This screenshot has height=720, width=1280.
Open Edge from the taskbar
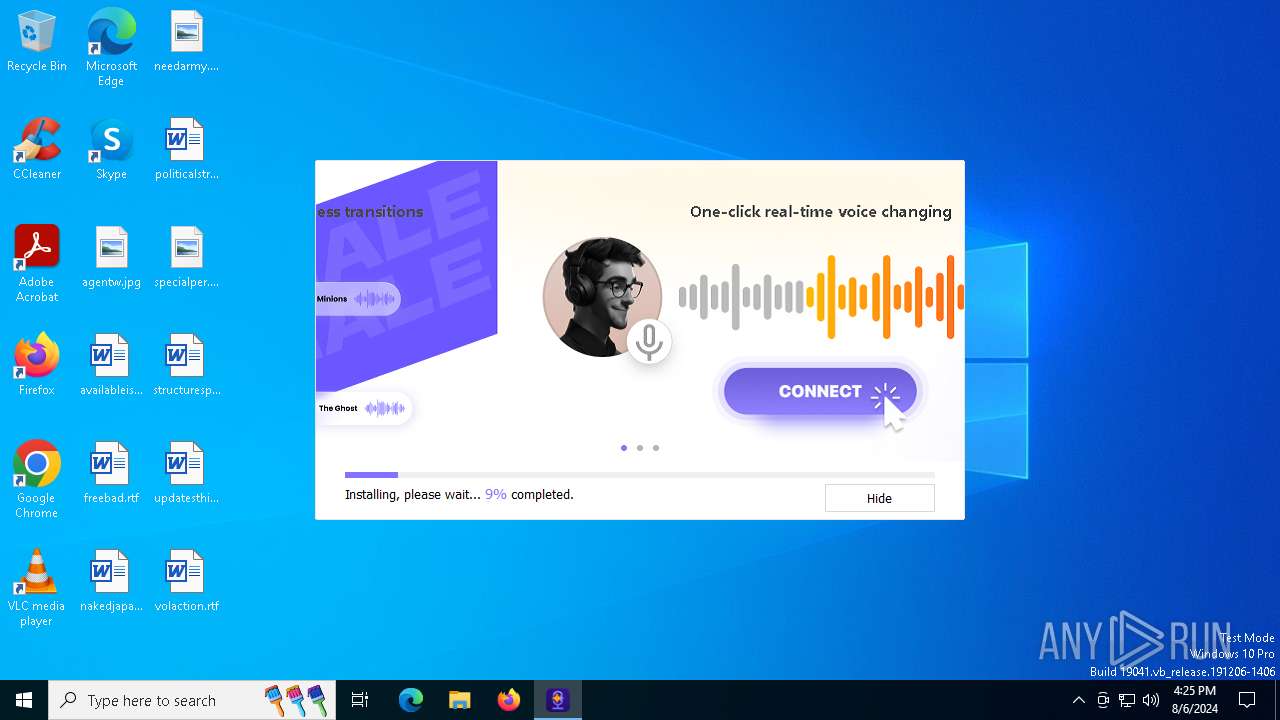(x=411, y=700)
